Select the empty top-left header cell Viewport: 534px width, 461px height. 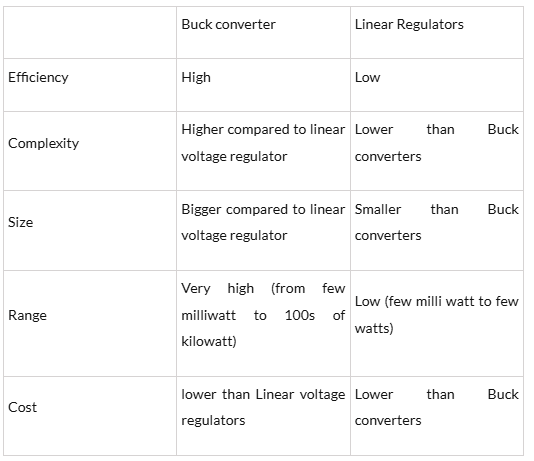pyautogui.click(x=90, y=33)
